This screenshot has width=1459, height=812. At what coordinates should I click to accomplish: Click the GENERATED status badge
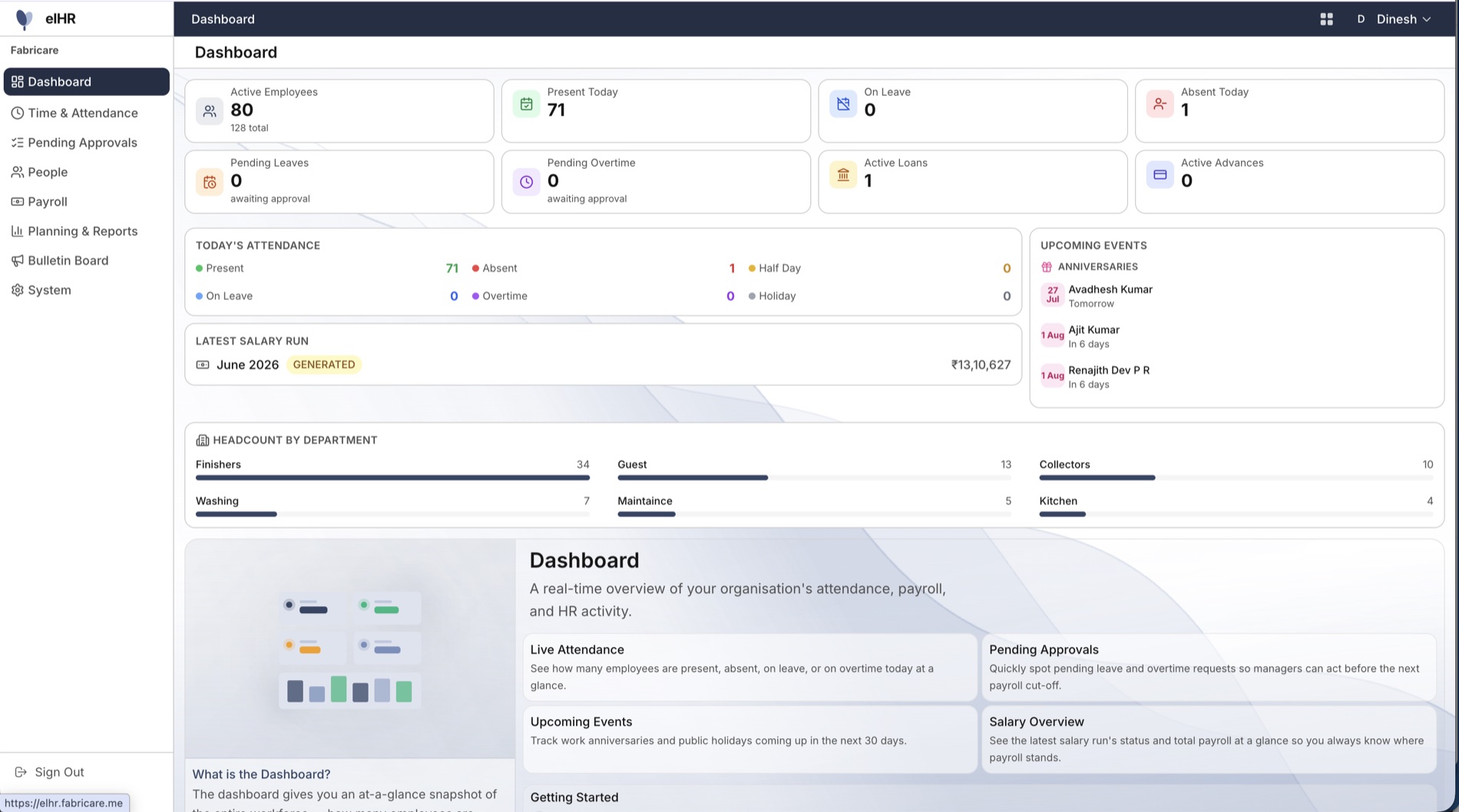point(324,365)
